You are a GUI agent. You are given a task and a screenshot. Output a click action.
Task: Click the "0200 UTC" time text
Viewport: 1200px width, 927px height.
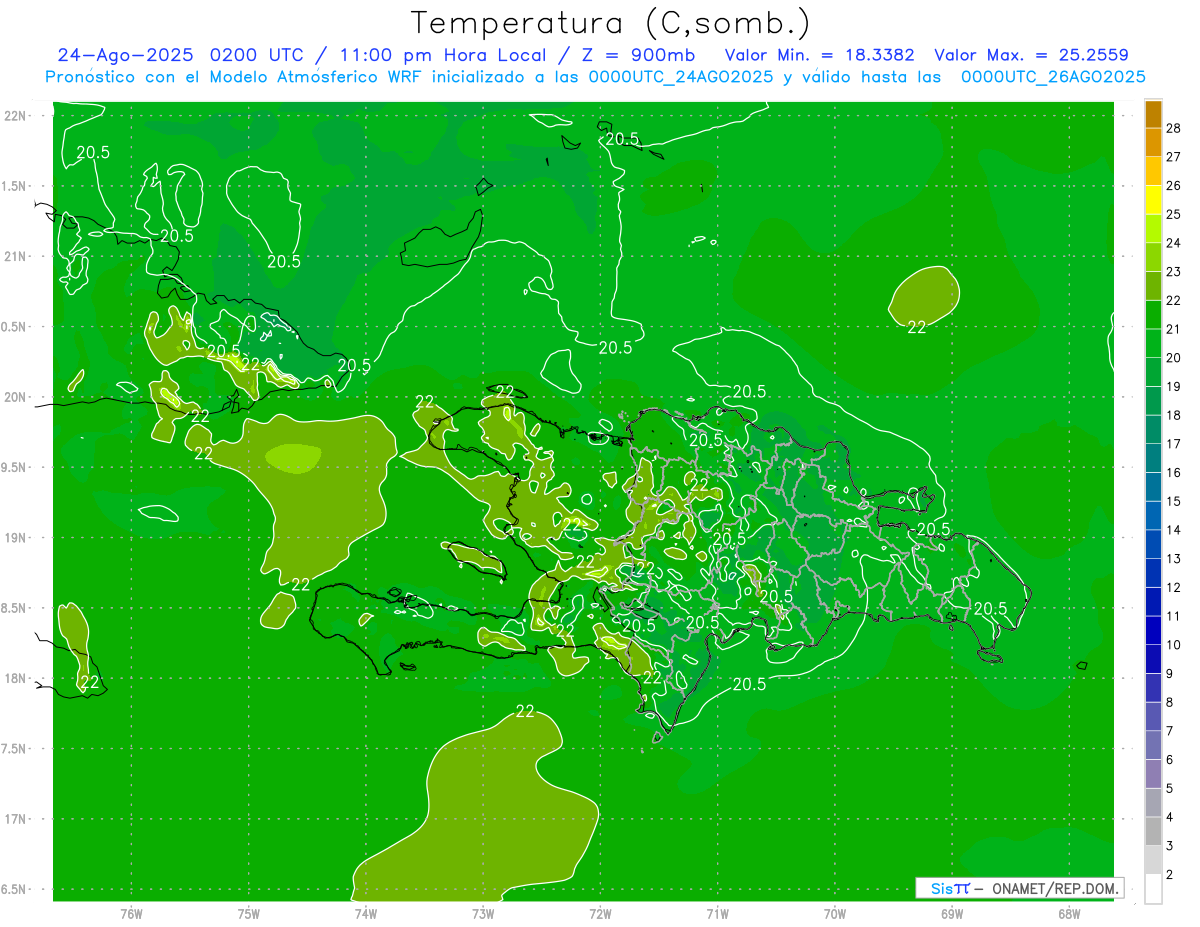pos(259,55)
